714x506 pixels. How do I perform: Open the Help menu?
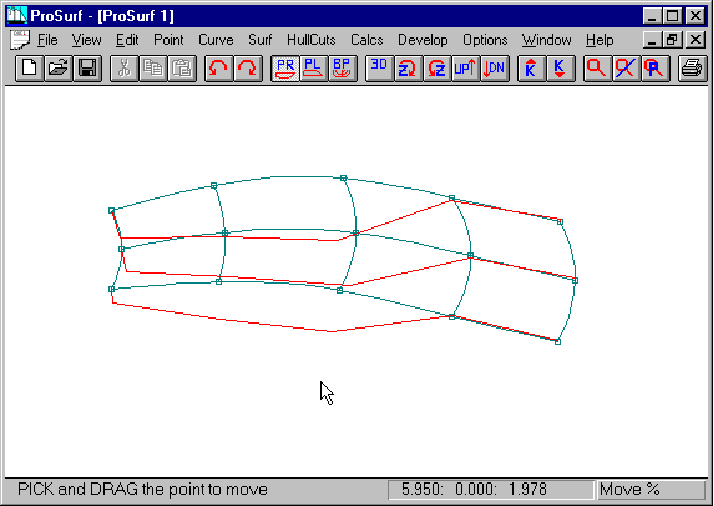[599, 40]
